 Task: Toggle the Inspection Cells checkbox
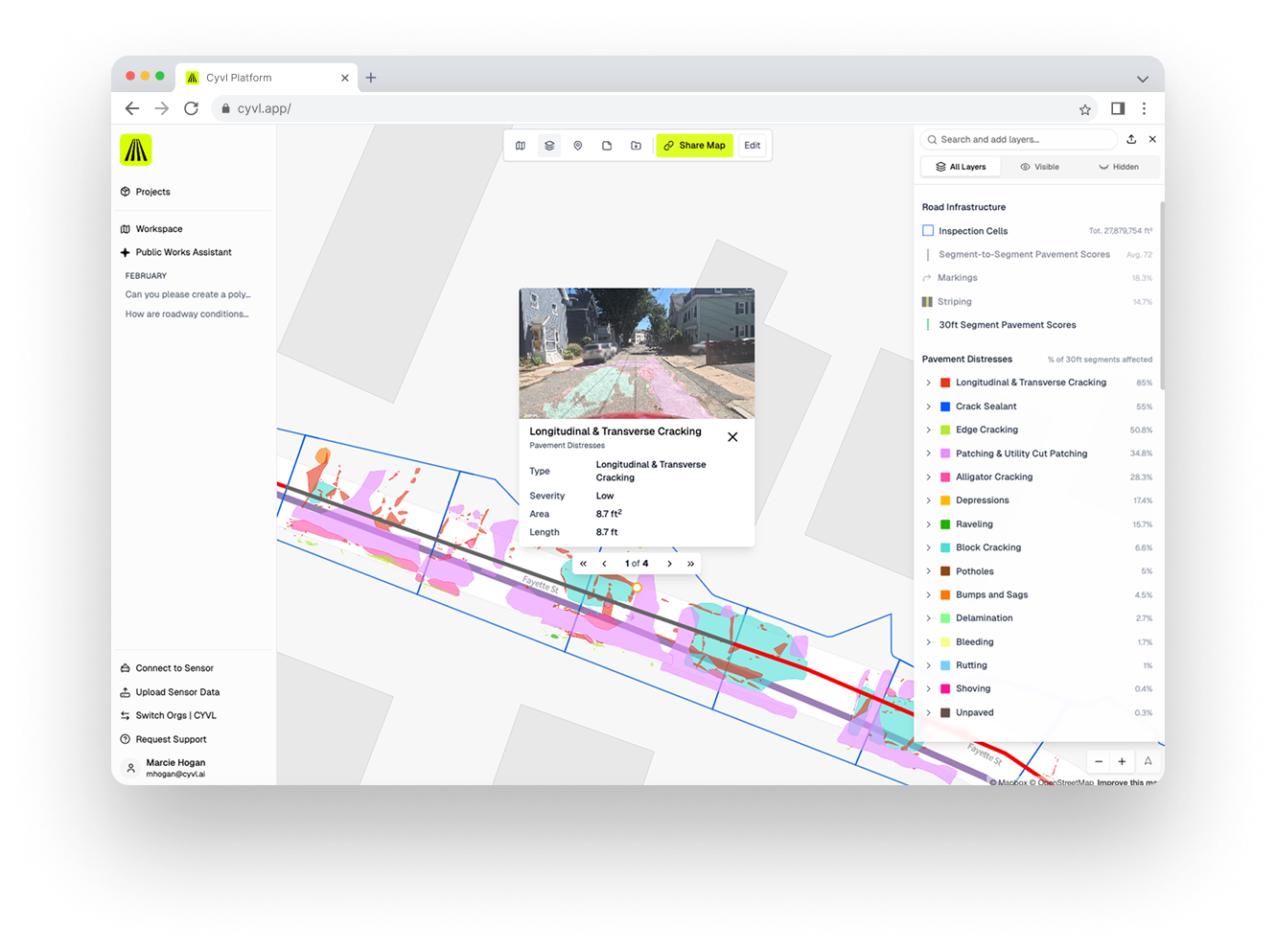click(x=928, y=231)
